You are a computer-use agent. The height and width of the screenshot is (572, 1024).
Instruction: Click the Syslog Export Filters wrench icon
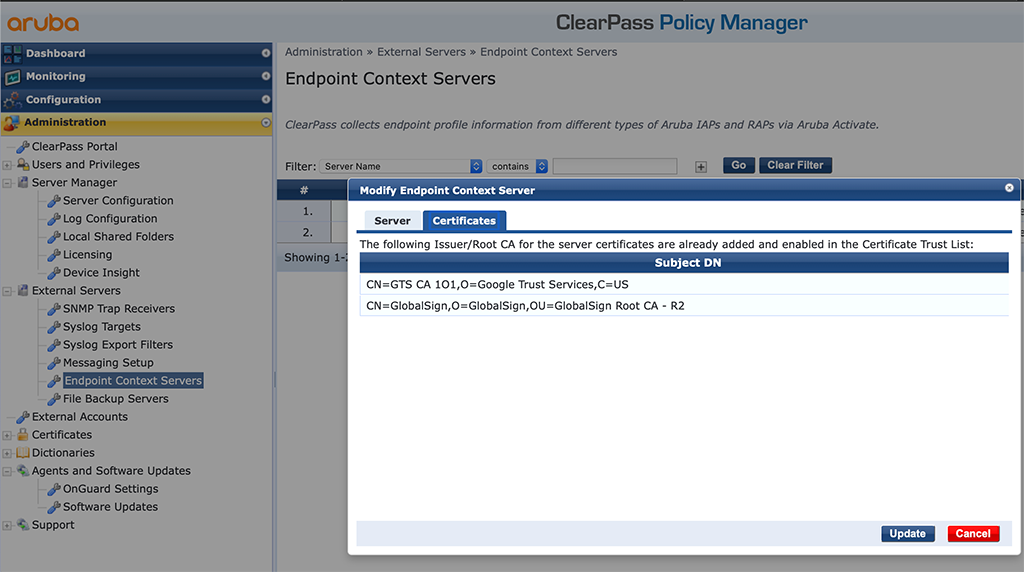point(54,345)
